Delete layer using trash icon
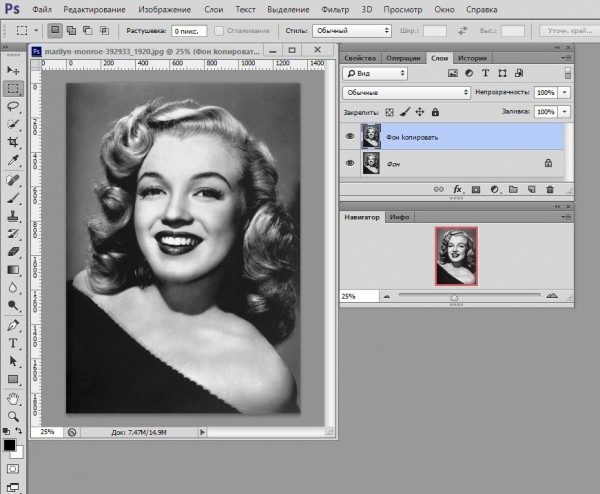 click(550, 188)
